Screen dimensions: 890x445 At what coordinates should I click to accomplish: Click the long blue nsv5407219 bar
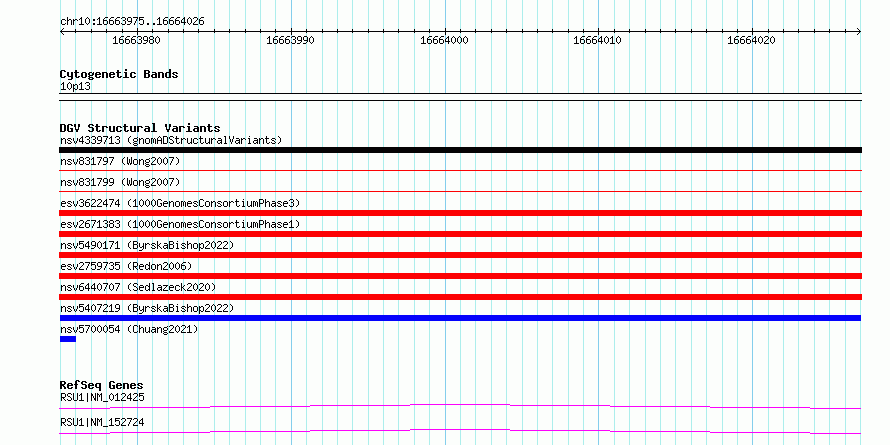click(460, 318)
